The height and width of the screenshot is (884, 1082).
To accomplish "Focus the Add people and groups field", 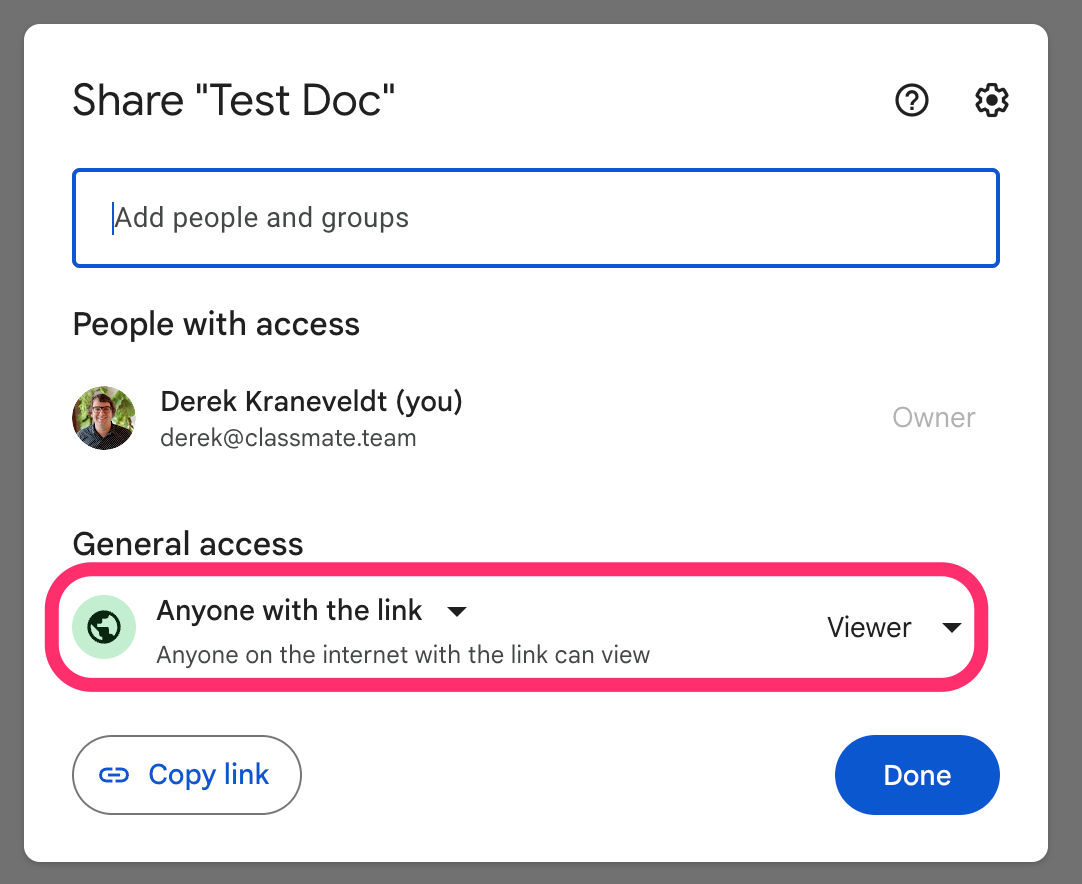I will coord(536,218).
